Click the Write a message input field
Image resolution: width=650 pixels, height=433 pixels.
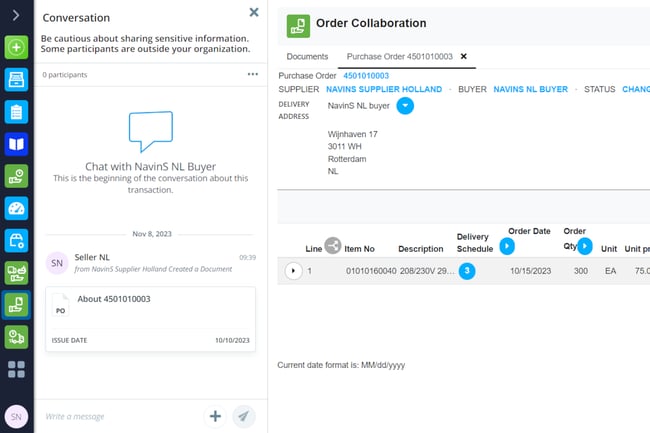(120, 416)
